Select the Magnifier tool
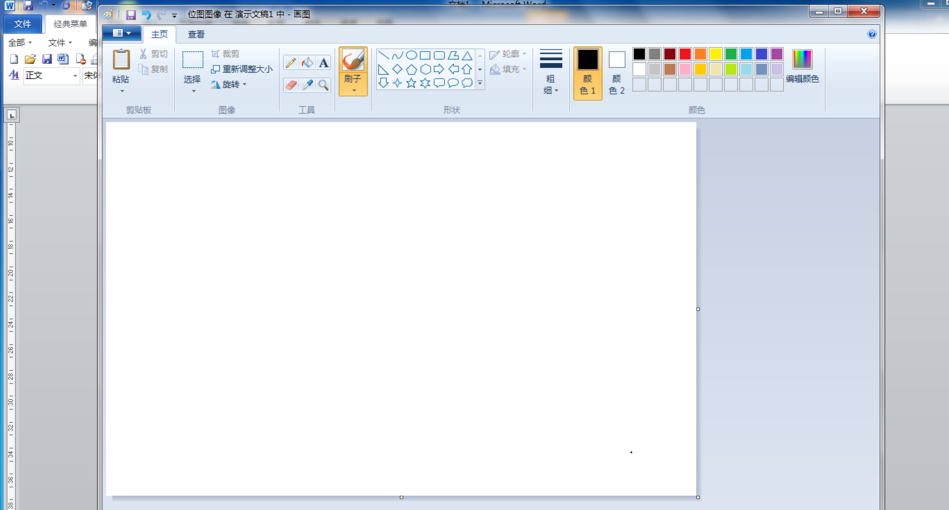The height and width of the screenshot is (510, 949). click(x=324, y=85)
